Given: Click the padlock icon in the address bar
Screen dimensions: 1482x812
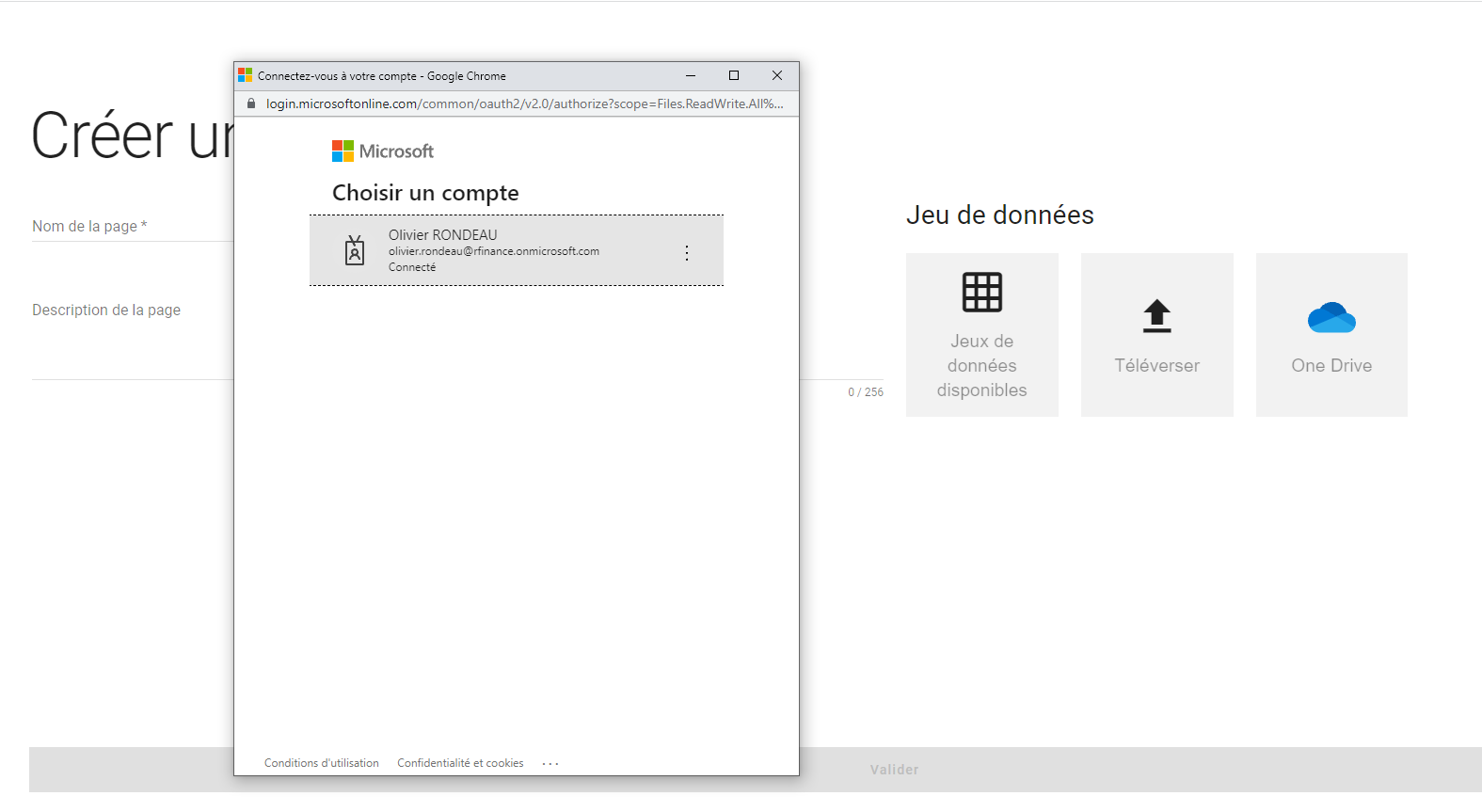Looking at the screenshot, I should [251, 103].
